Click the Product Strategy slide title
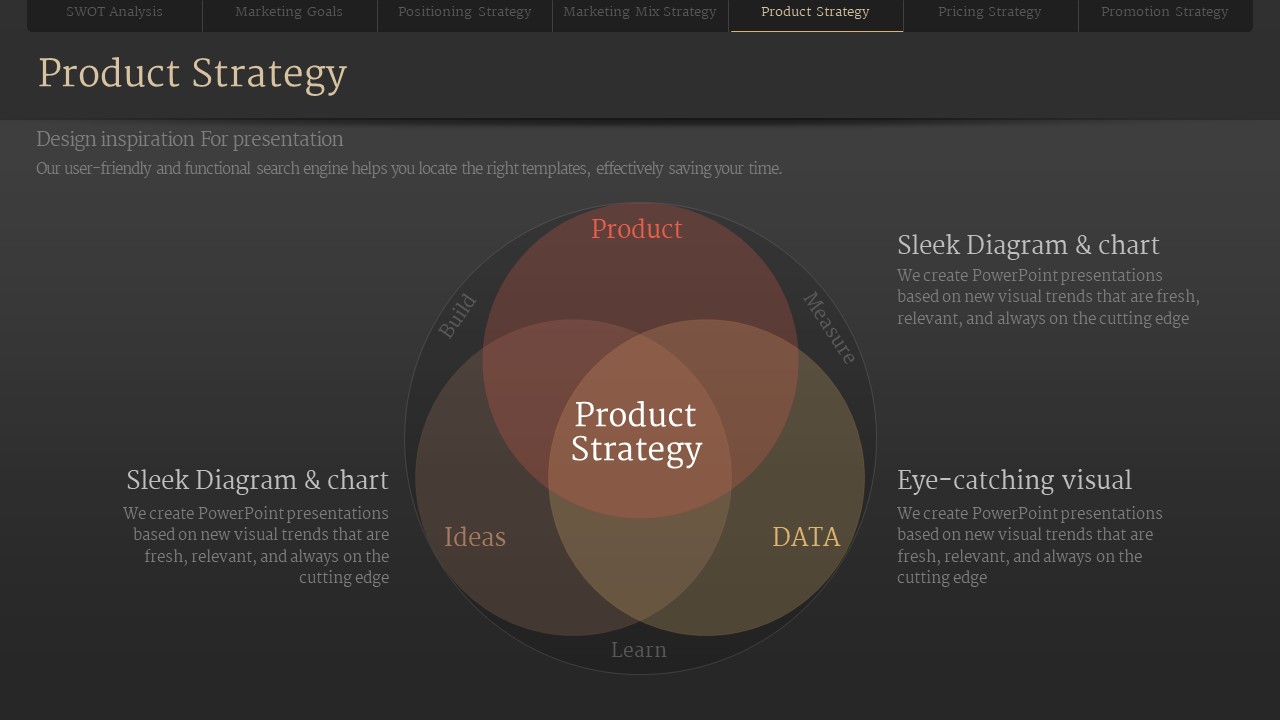1280x720 pixels. pos(192,74)
